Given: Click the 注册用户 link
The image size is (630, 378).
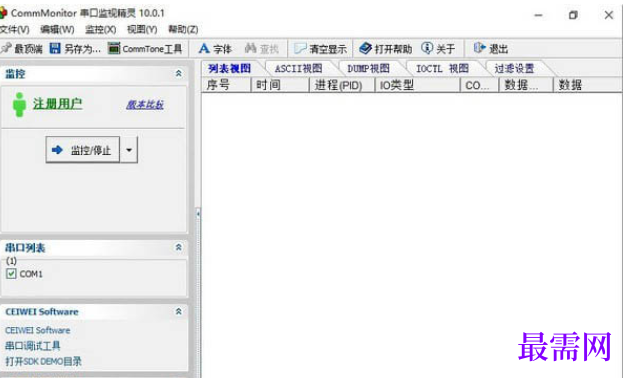Looking at the screenshot, I should pyautogui.click(x=57, y=104).
